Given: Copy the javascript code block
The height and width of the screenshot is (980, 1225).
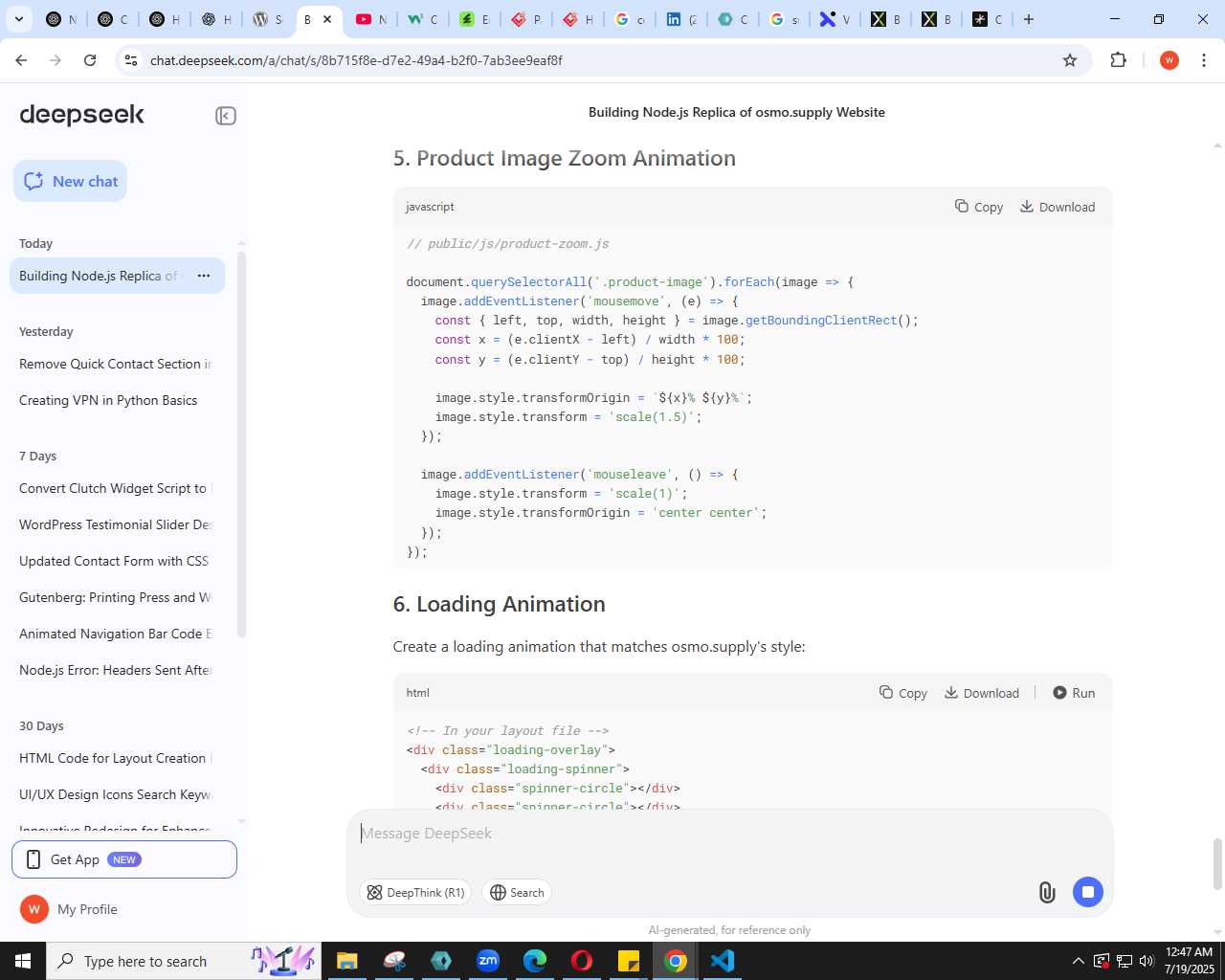Looking at the screenshot, I should (979, 207).
